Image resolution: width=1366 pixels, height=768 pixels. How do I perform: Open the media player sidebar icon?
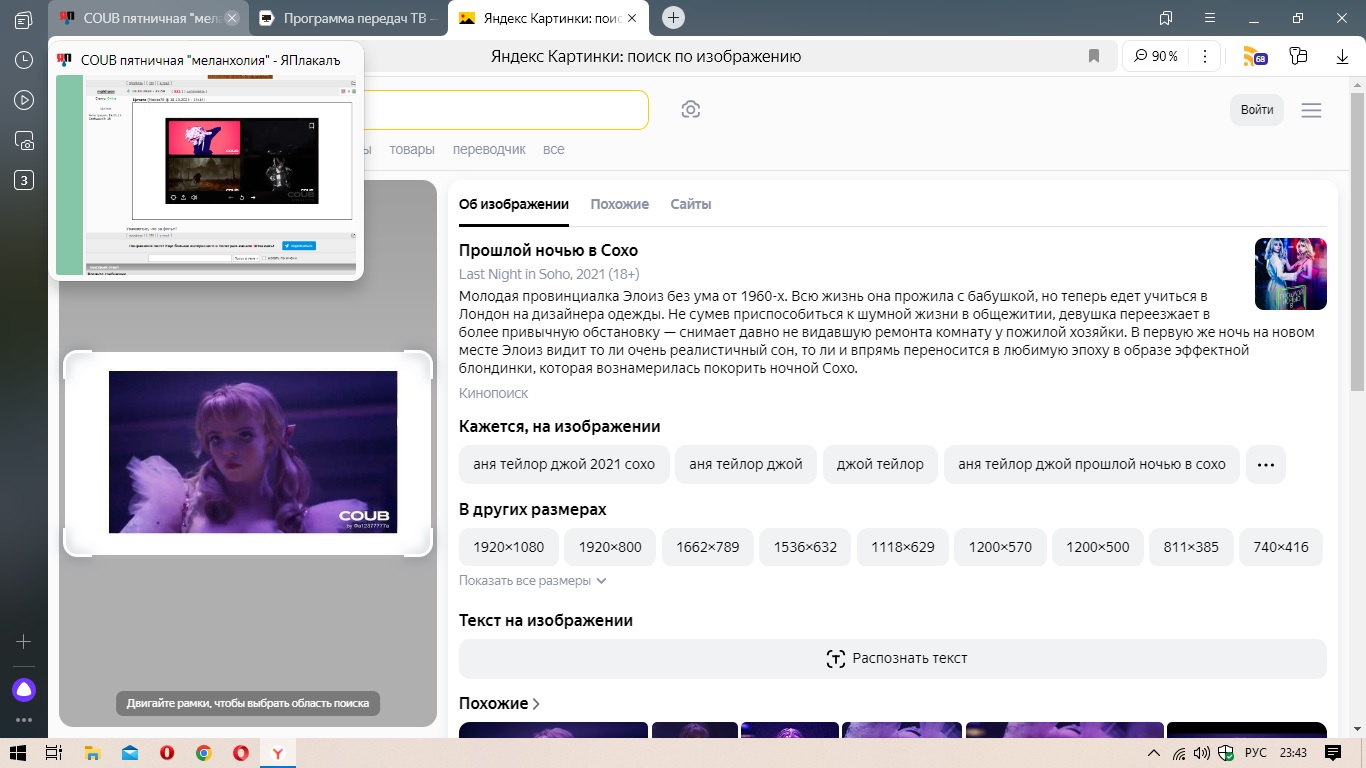(x=24, y=100)
